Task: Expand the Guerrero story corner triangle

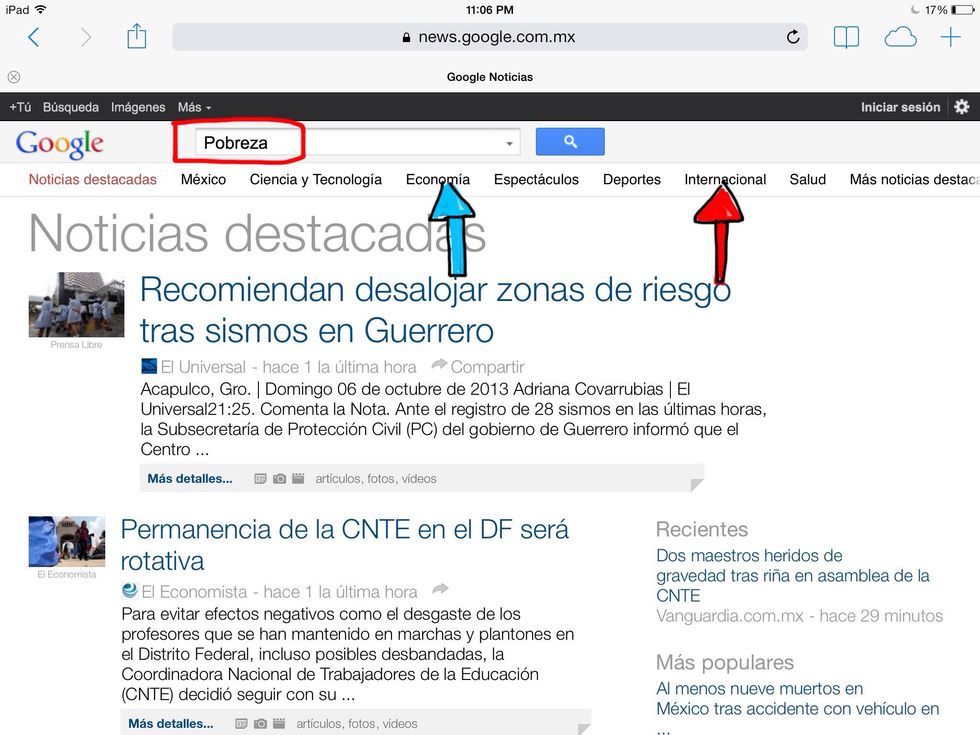Action: [x=696, y=485]
